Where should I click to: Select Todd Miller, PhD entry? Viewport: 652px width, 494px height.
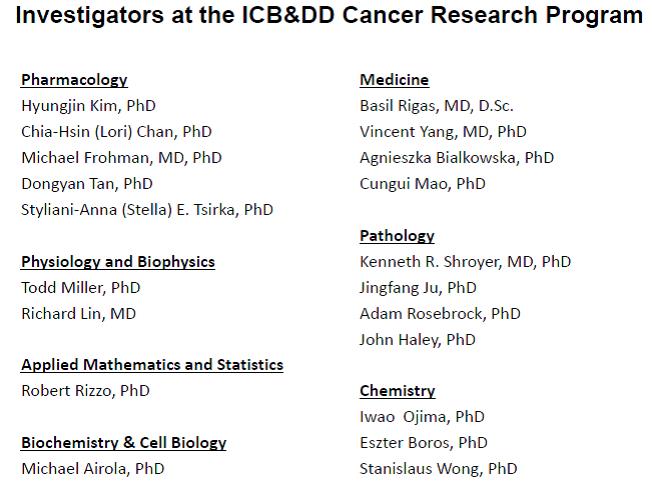[x=80, y=287]
